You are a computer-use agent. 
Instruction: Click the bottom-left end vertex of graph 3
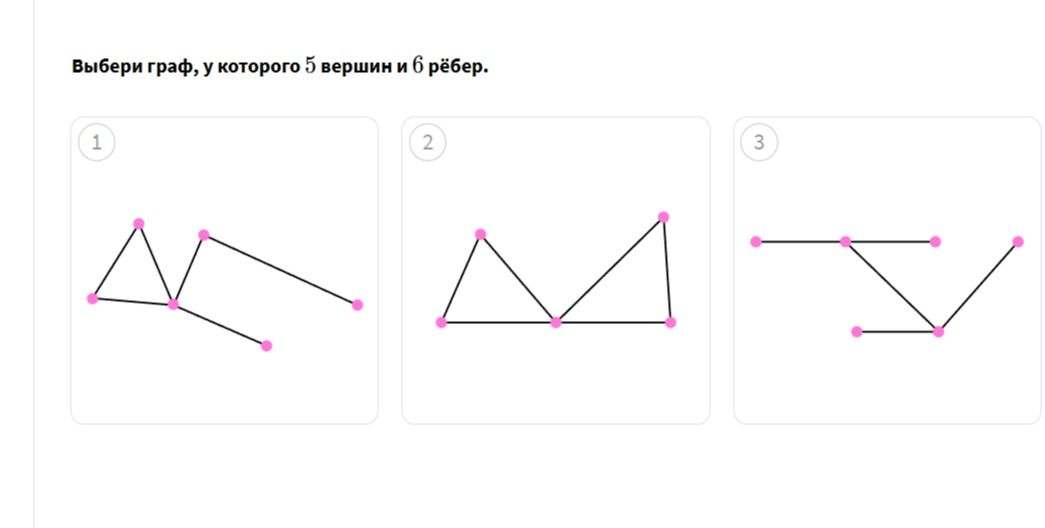coord(857,331)
